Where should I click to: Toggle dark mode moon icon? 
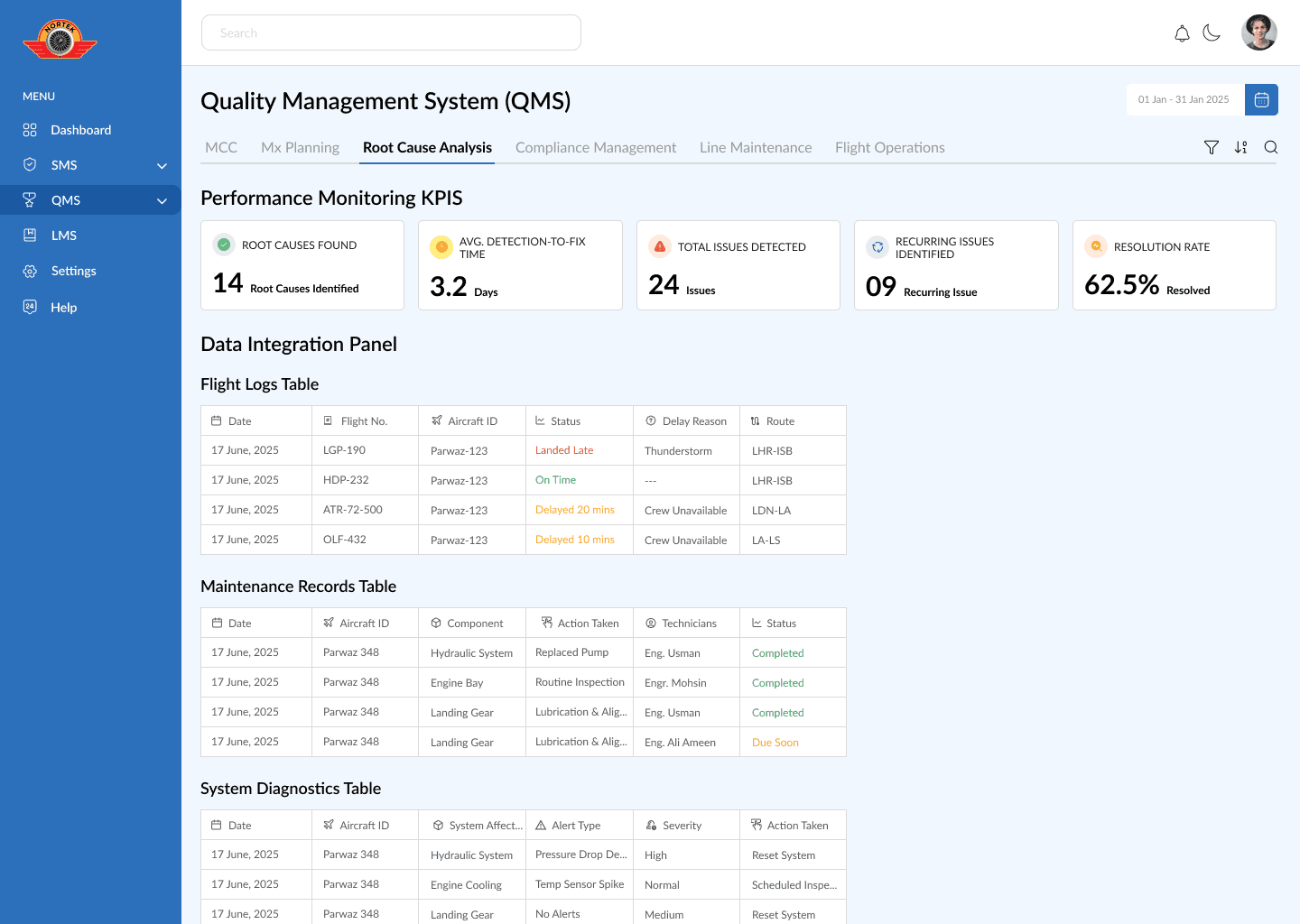[x=1212, y=33]
